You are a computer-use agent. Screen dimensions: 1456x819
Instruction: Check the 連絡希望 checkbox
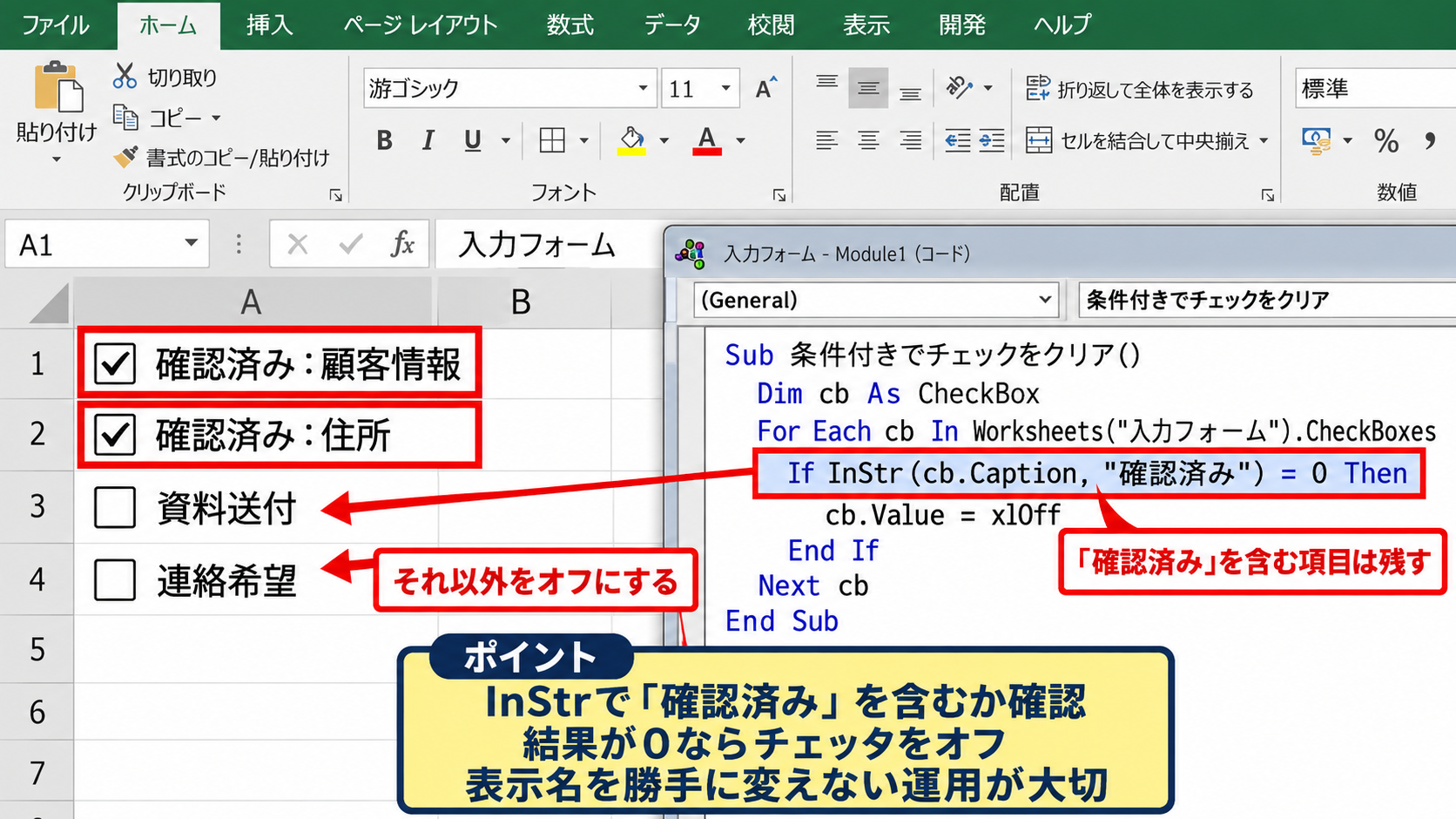[x=115, y=579]
